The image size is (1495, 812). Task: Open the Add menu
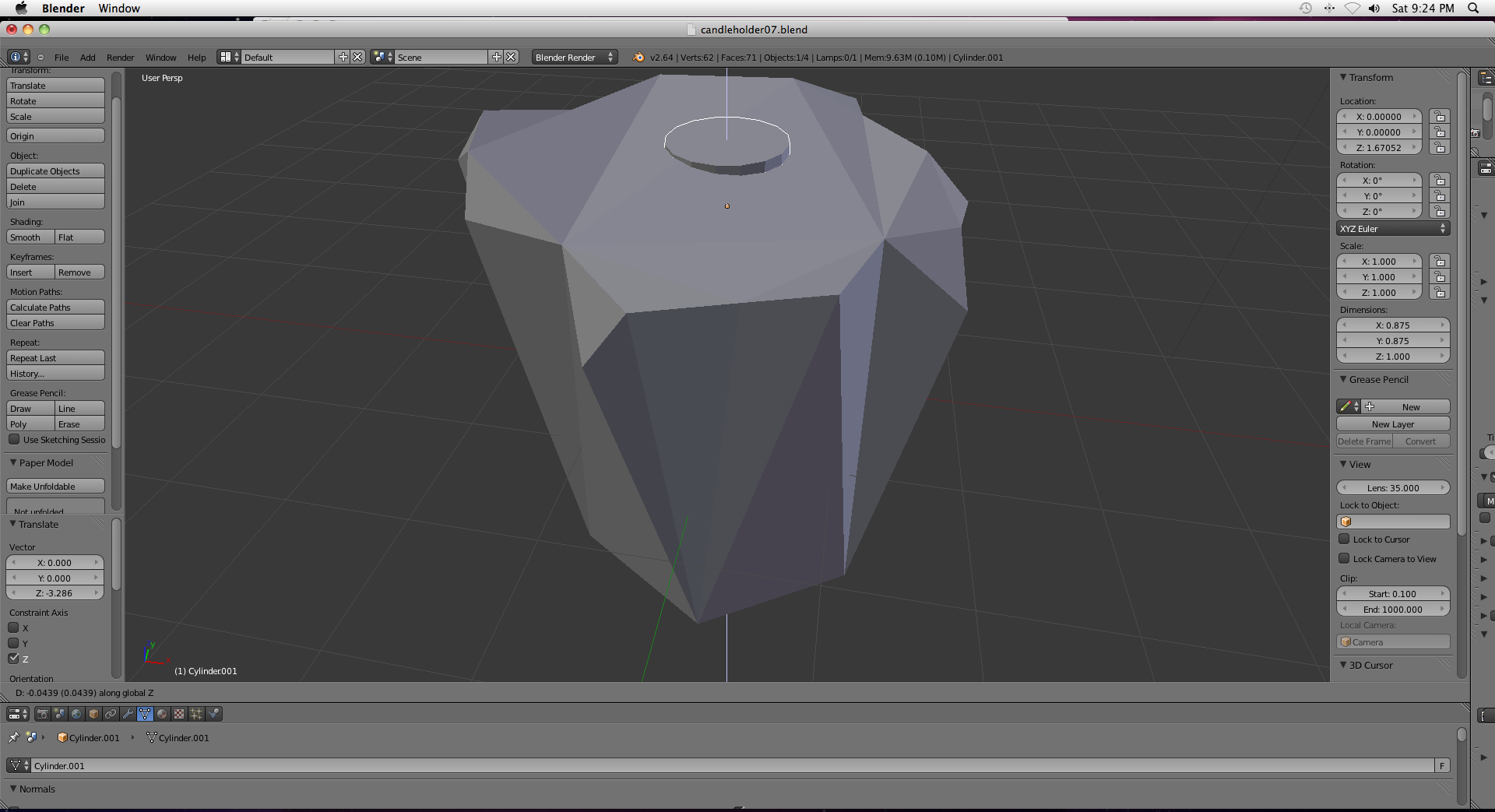click(88, 58)
